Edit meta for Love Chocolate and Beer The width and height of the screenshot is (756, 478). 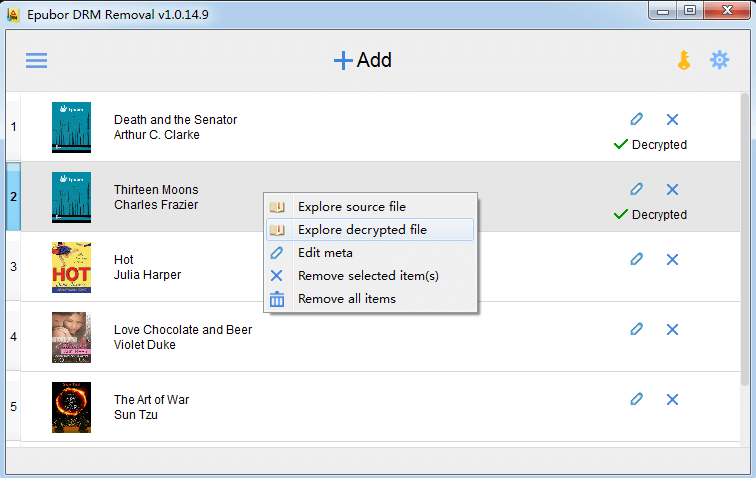pos(636,329)
